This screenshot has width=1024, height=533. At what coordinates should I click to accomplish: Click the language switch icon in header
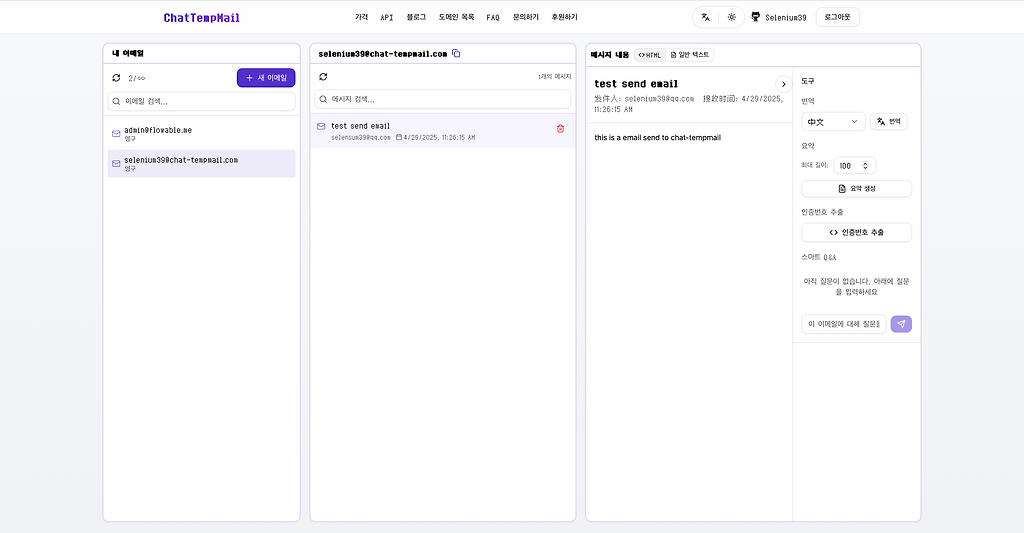click(705, 17)
